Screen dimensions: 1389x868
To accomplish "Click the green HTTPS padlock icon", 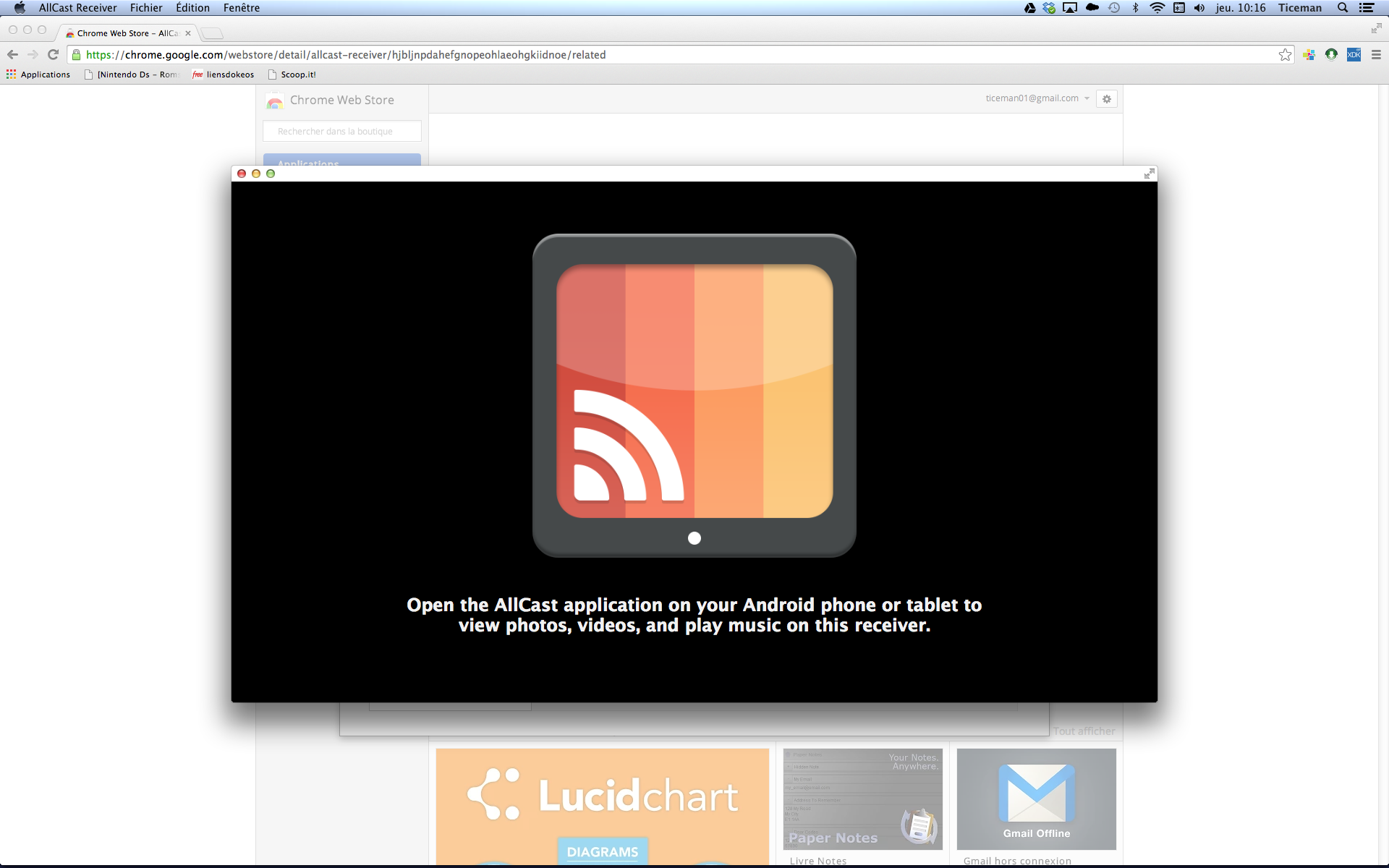I will pos(77,55).
